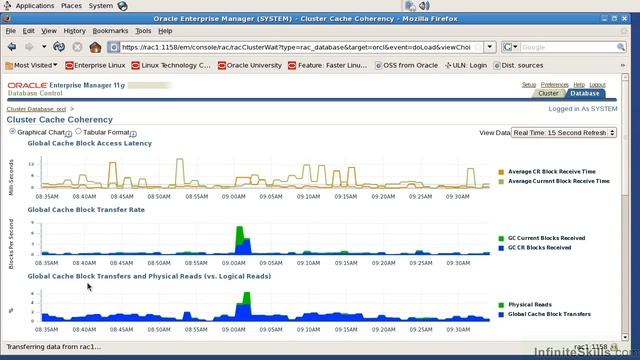Viewport: 640px width, 360px height.
Task: Click the stop loading icon
Action: click(x=77, y=47)
